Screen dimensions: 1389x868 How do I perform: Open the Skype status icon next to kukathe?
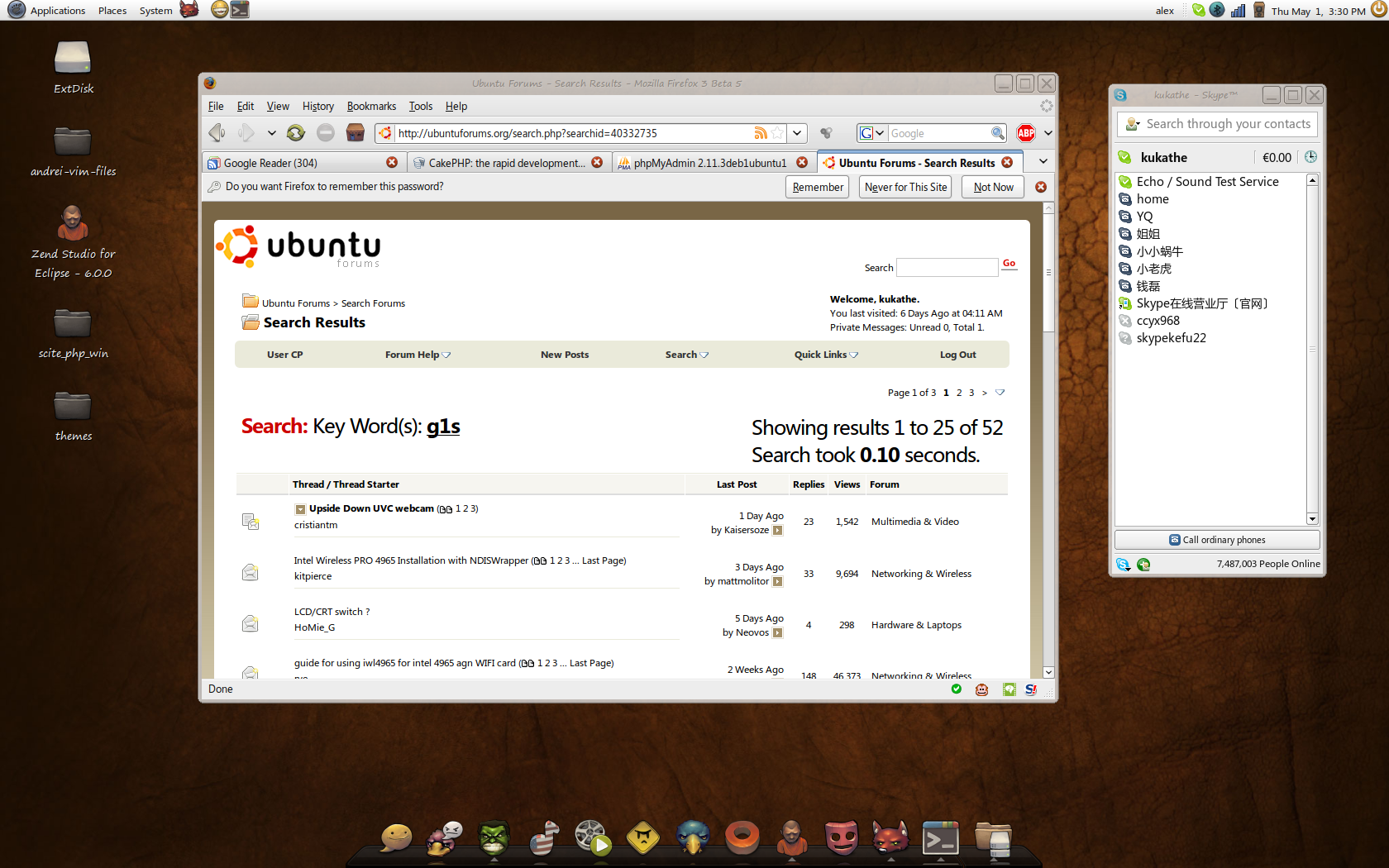[1124, 157]
